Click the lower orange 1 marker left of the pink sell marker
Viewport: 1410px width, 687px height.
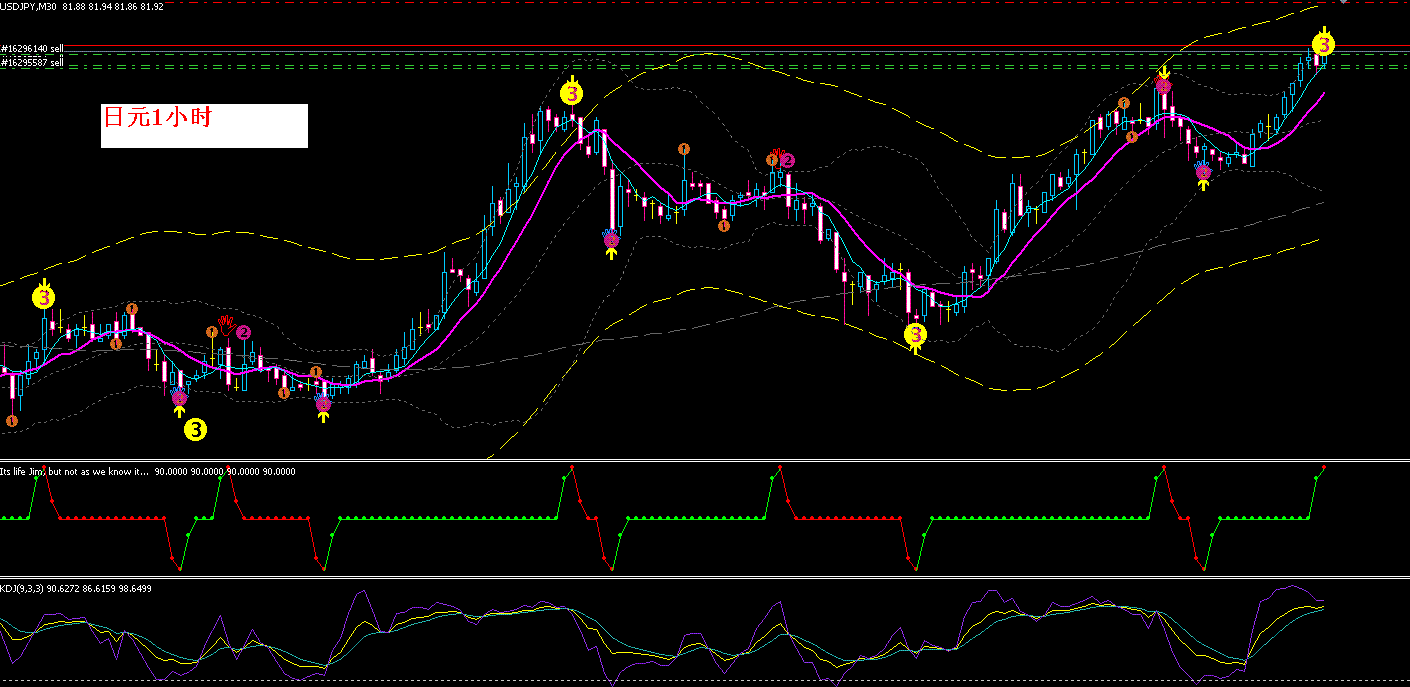1131,137
